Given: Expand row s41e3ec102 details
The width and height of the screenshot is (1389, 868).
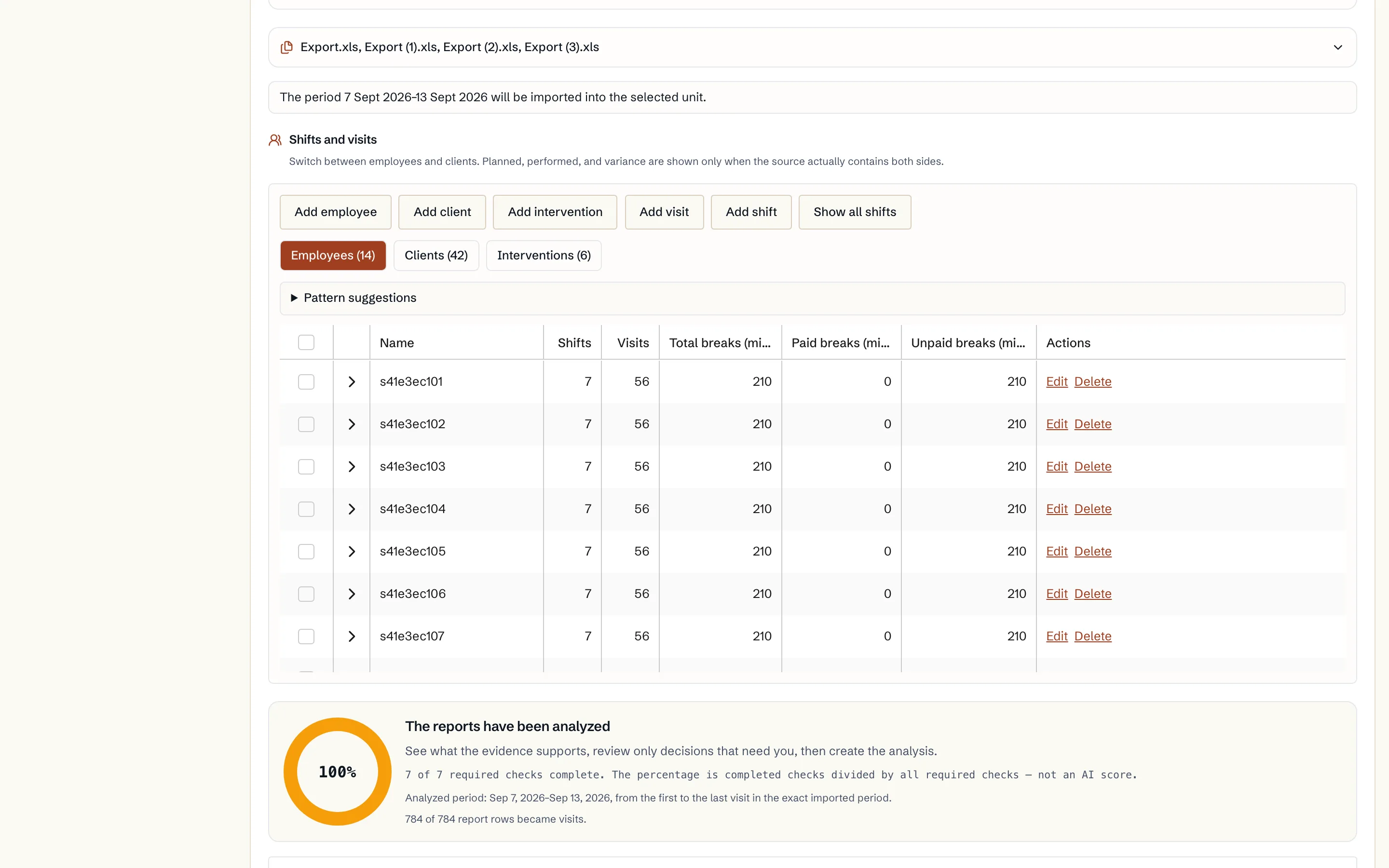Looking at the screenshot, I should pos(352,424).
